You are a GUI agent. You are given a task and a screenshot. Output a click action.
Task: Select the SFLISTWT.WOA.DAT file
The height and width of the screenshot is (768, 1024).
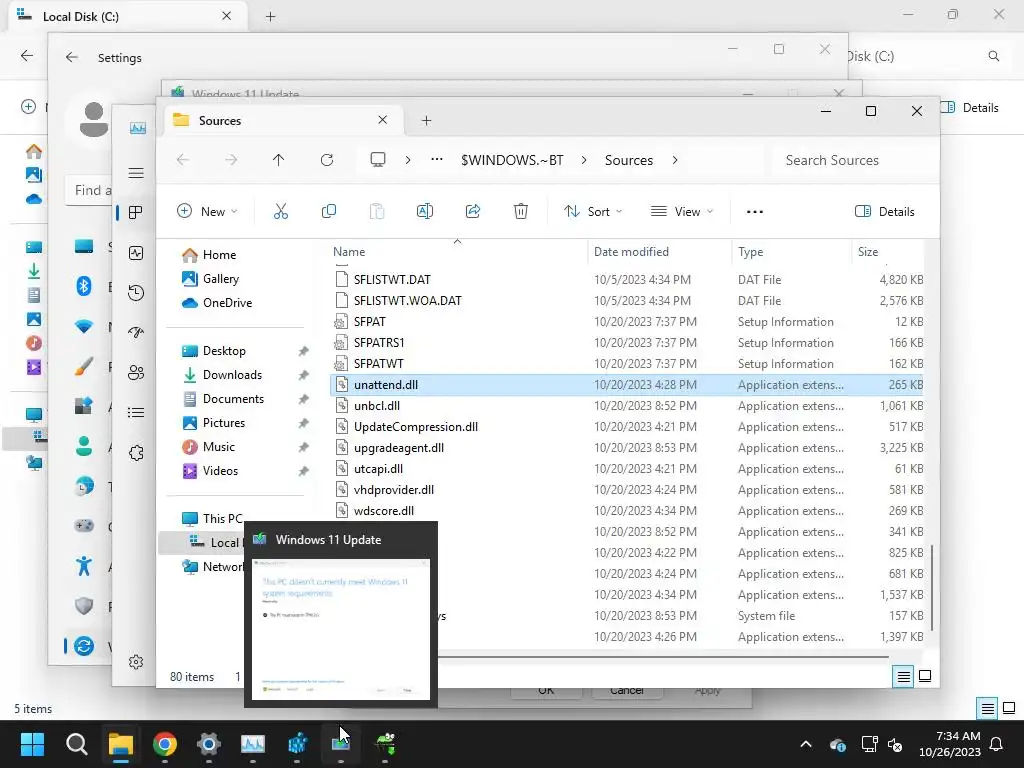point(627,301)
